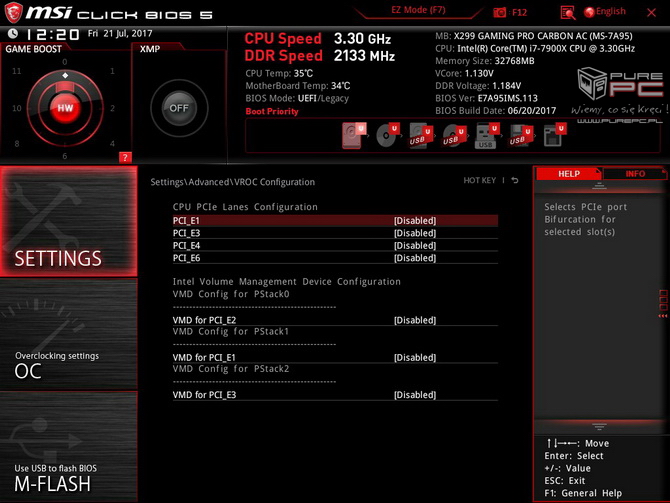Click the BIOS Ver E7A95IMS.113 text

486,98
